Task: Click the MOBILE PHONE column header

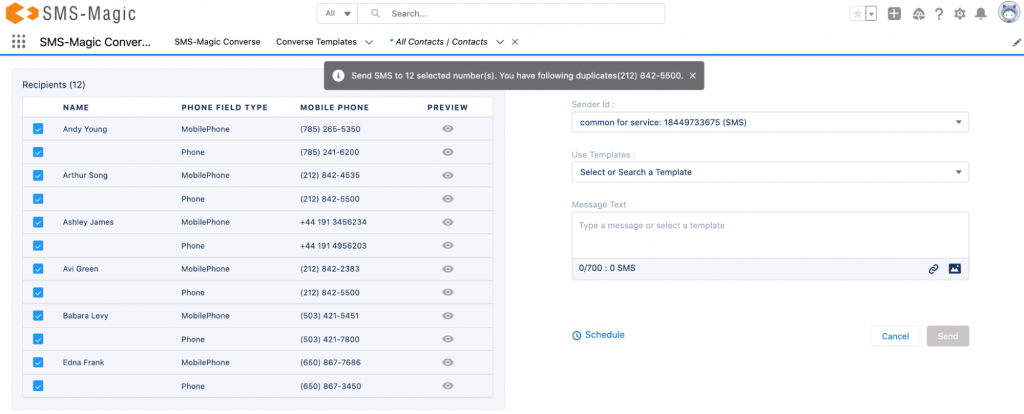Action: tap(334, 108)
